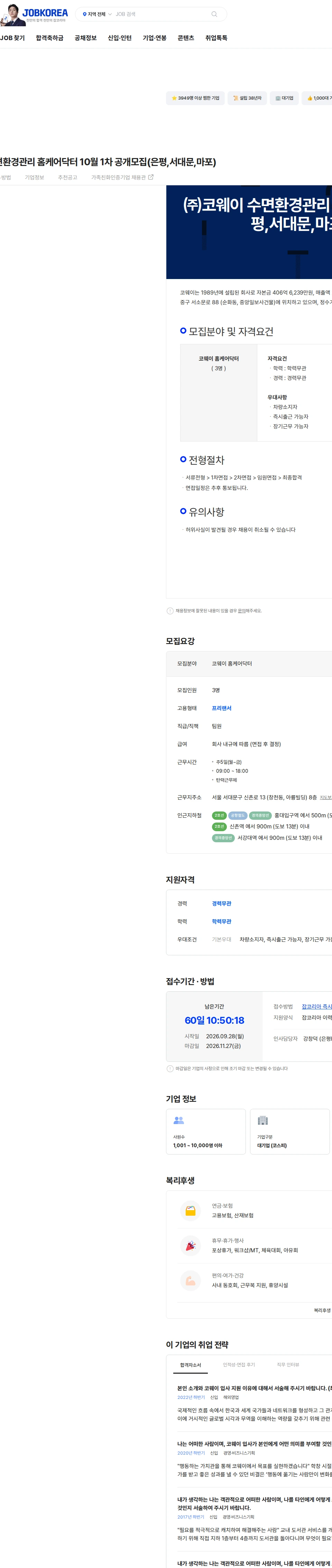Click the 공항철도 line badge
The height and width of the screenshot is (1568, 332).
click(x=238, y=816)
